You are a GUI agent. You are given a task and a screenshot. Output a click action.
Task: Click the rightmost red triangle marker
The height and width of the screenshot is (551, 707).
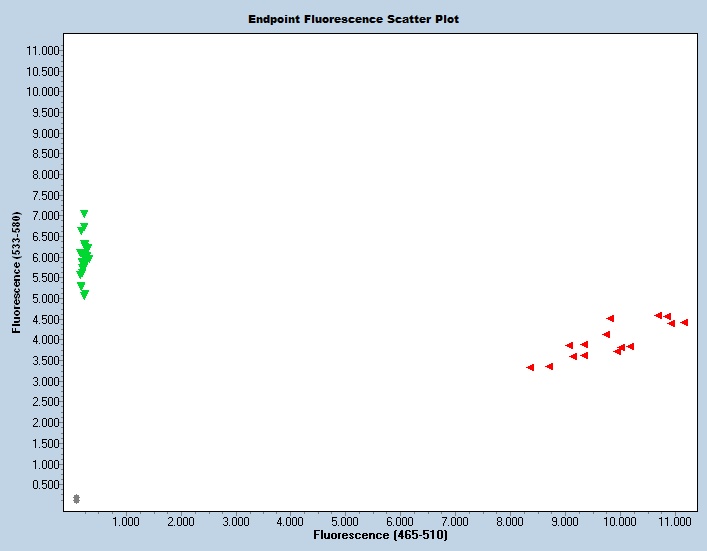[x=684, y=323]
